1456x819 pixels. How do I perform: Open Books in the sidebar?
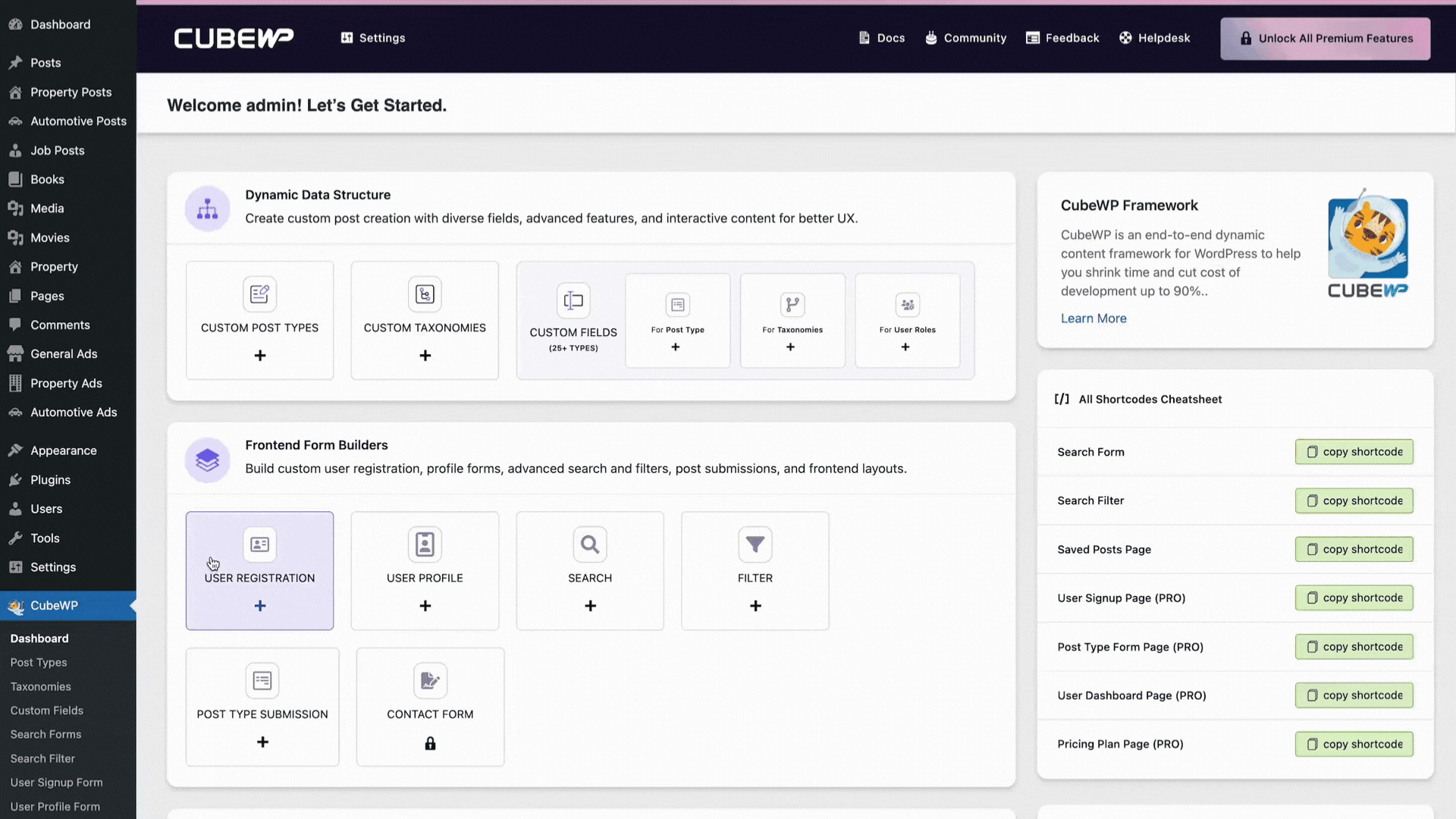(x=68, y=179)
